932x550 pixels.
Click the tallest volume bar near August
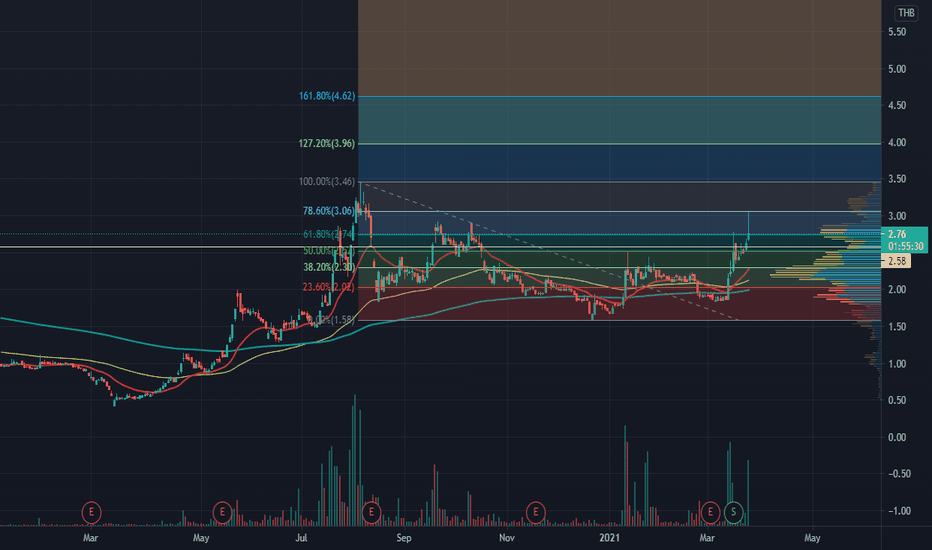pyautogui.click(x=355, y=460)
